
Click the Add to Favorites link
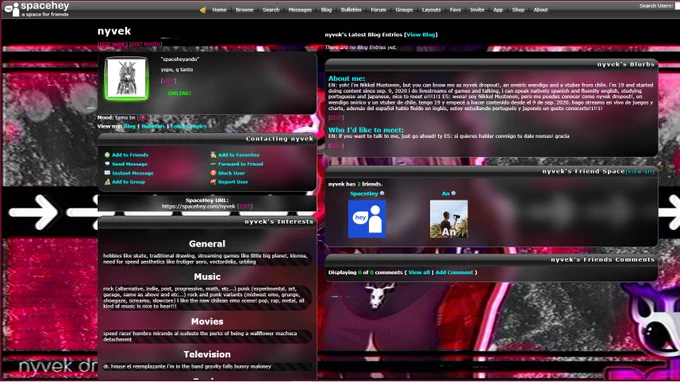point(239,155)
